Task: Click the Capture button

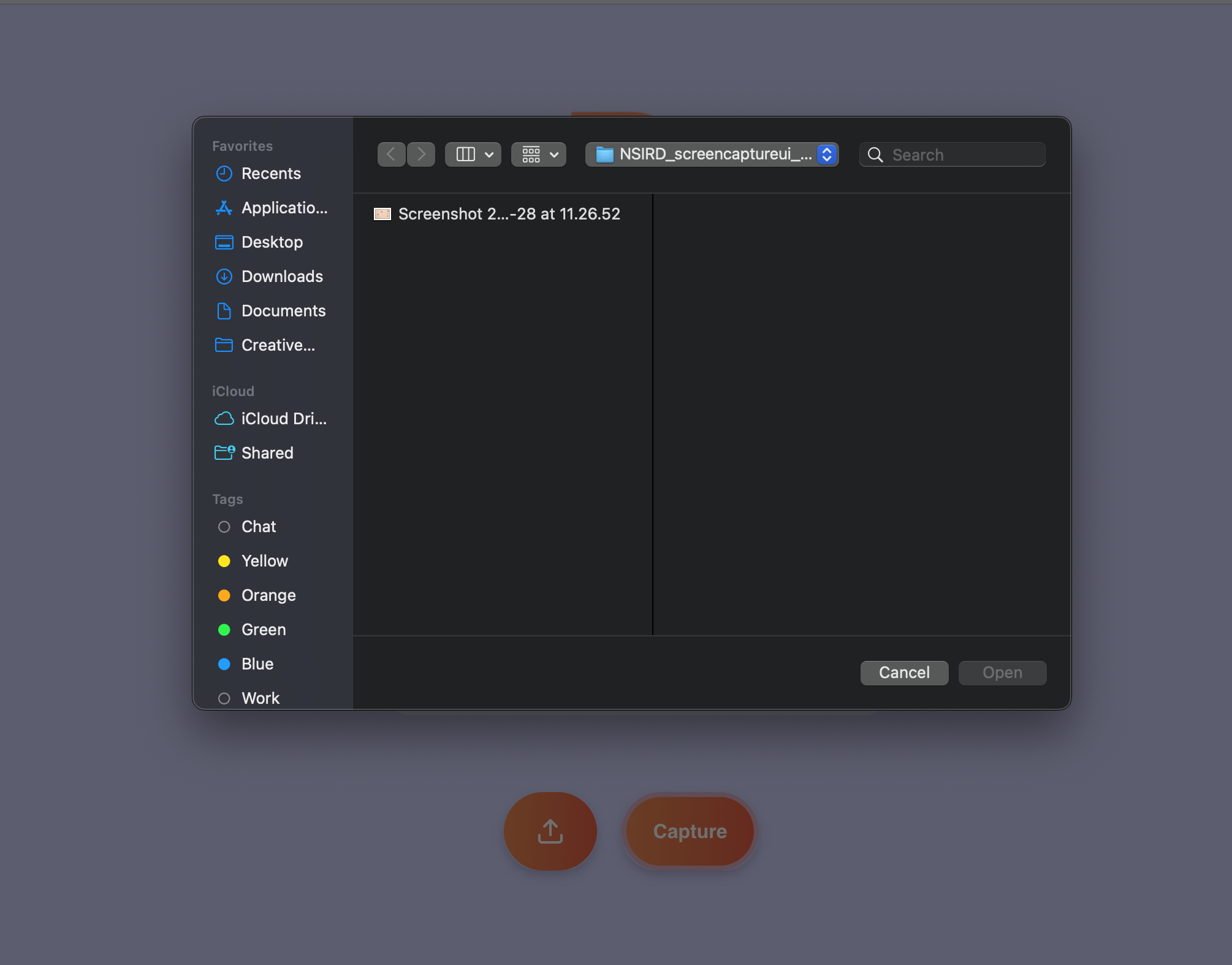Action: click(690, 831)
